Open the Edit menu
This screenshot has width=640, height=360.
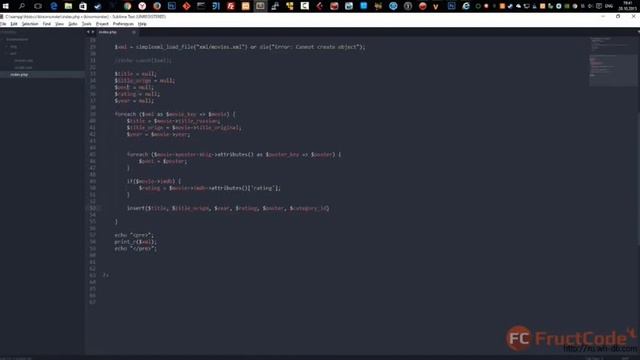point(14,24)
